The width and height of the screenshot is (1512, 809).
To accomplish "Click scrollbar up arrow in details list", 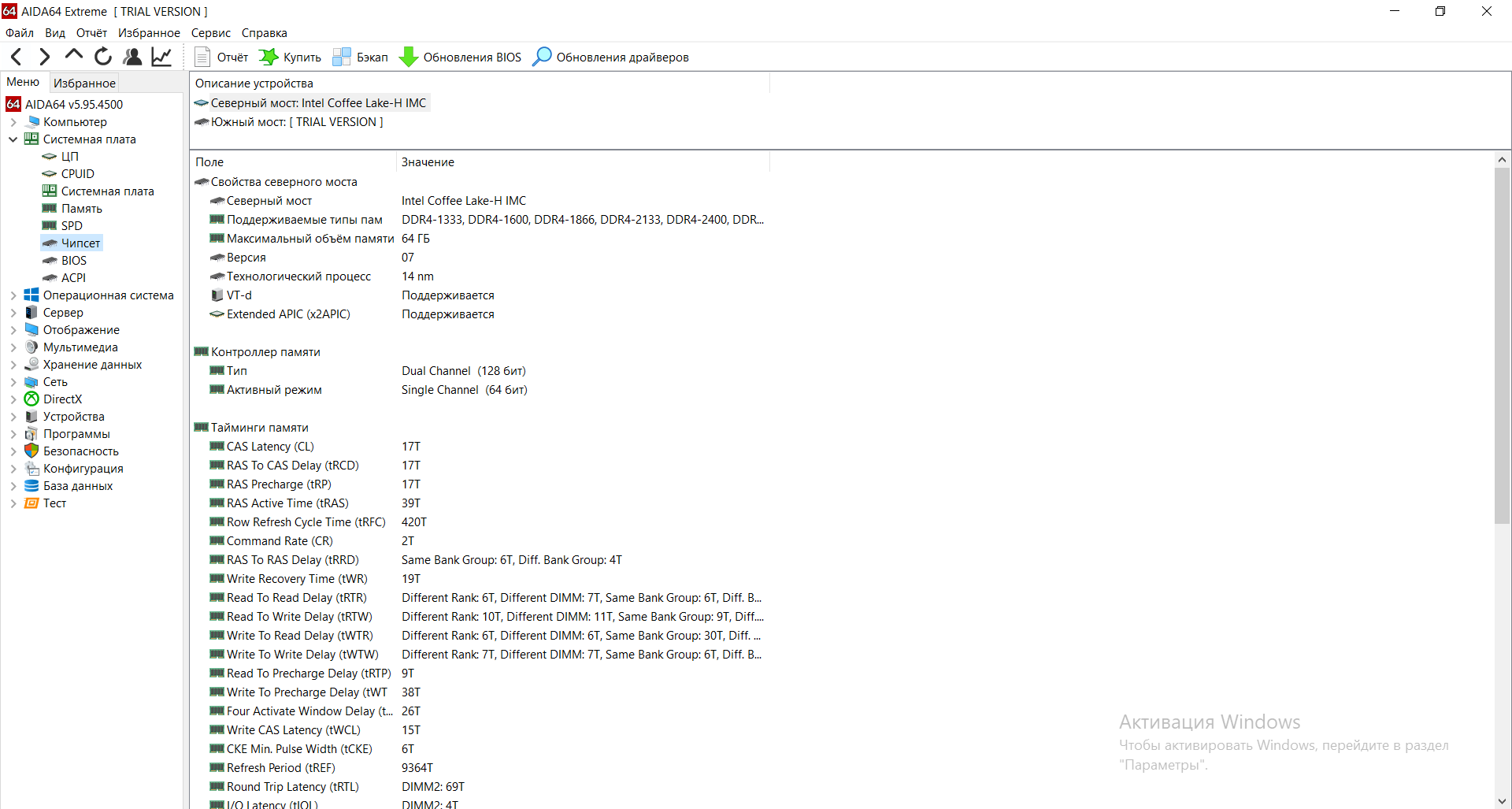I will (1502, 160).
